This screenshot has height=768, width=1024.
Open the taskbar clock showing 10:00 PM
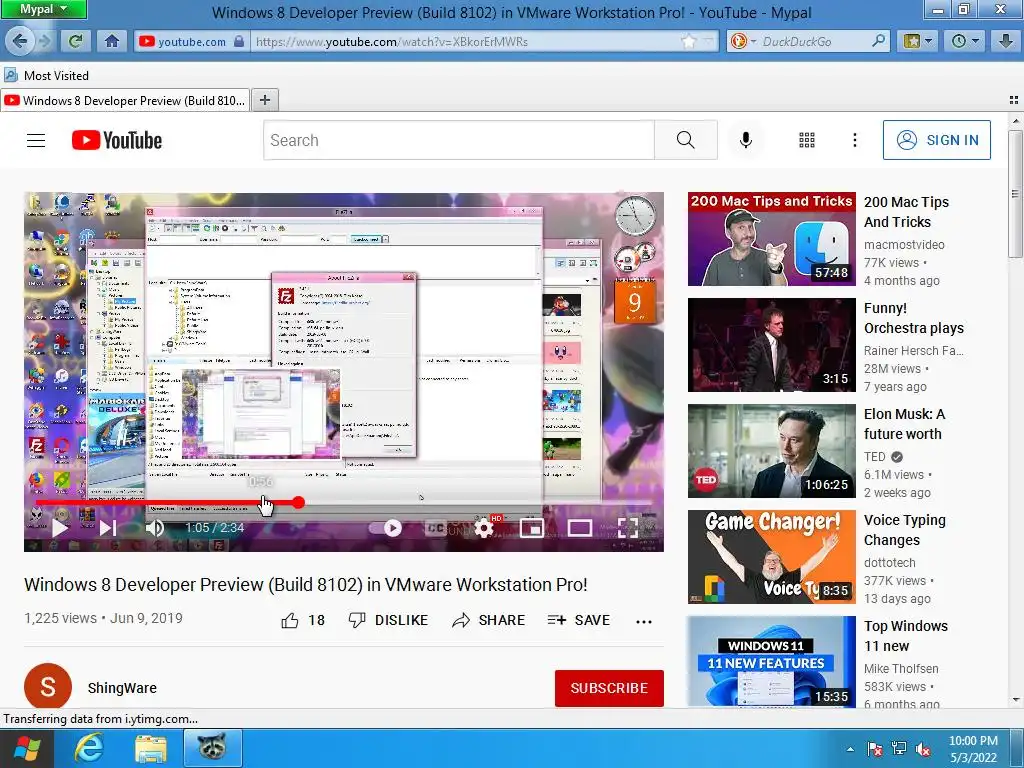[x=973, y=748]
